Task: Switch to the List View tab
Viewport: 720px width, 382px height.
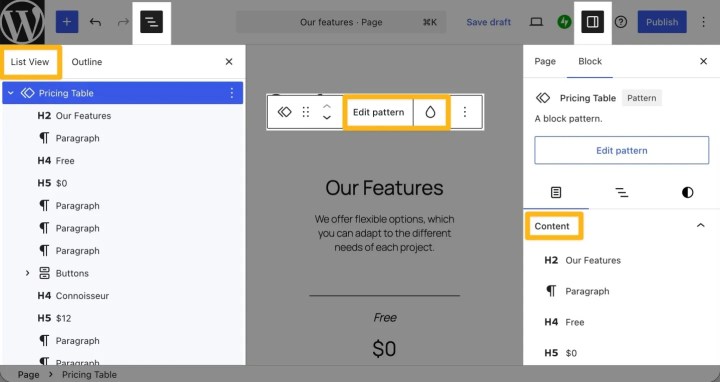Action: click(30, 62)
